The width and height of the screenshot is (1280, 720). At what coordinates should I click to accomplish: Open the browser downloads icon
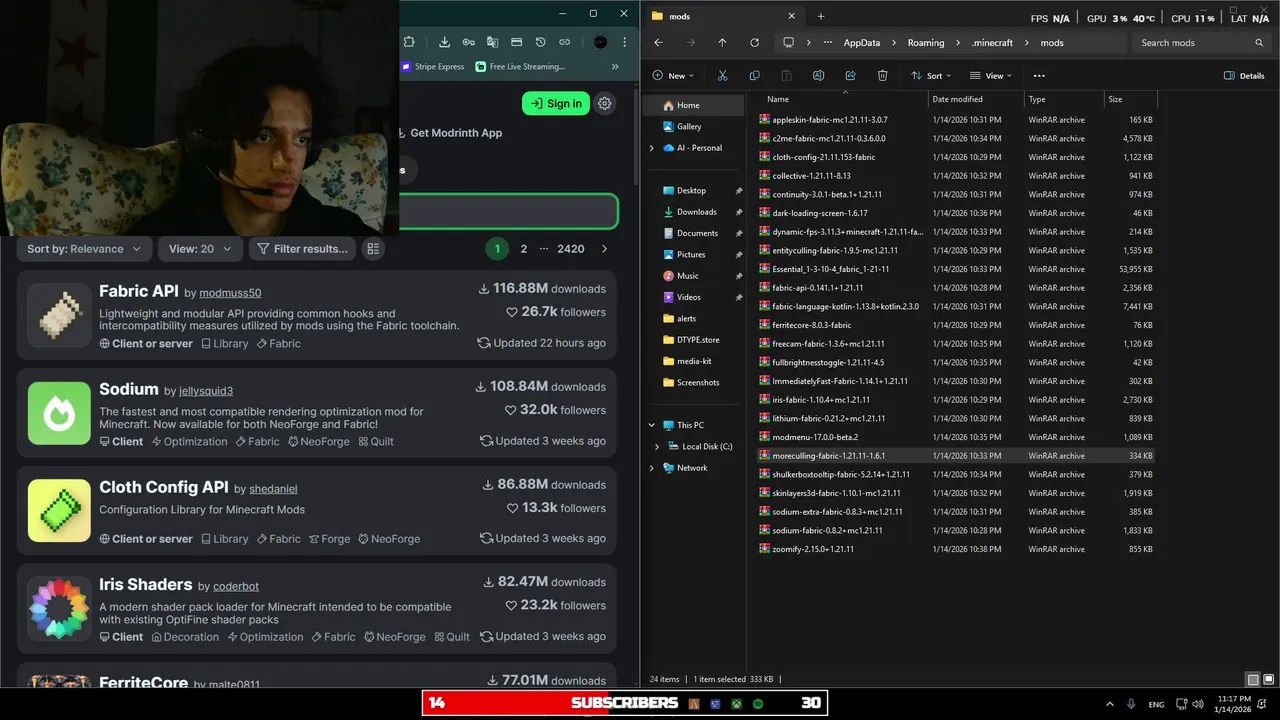tap(444, 42)
